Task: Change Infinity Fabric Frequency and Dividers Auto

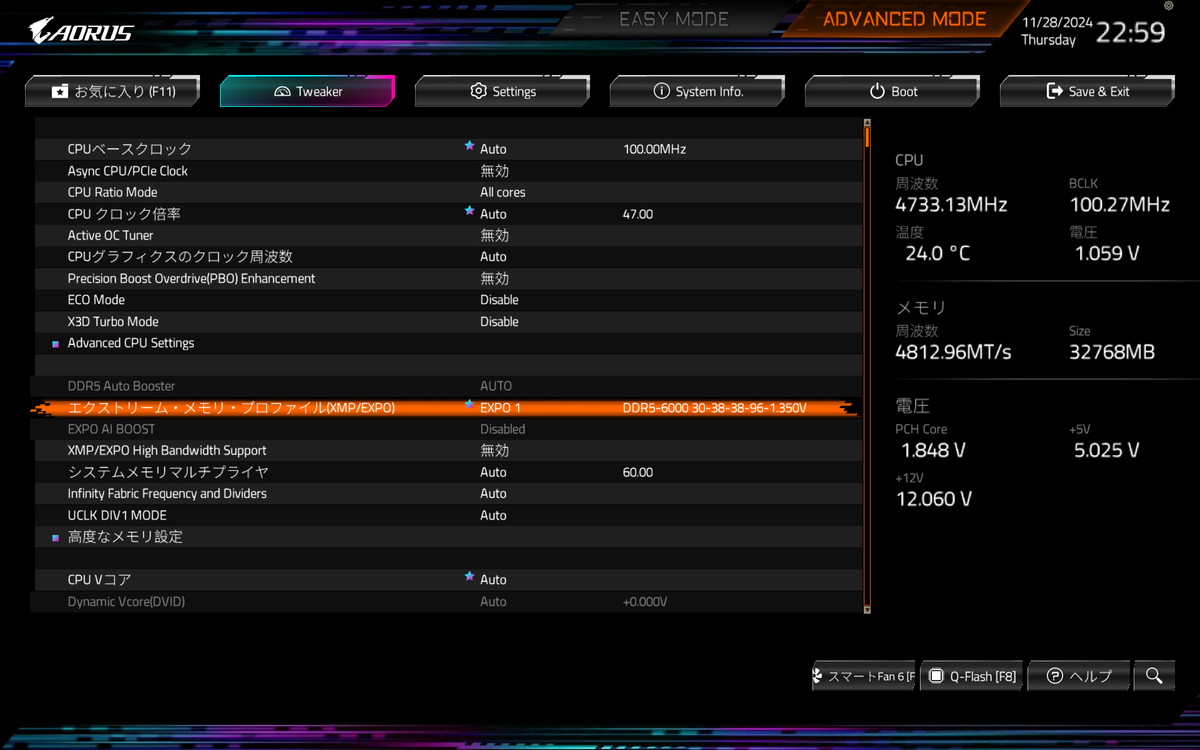Action: pyautogui.click(x=493, y=494)
